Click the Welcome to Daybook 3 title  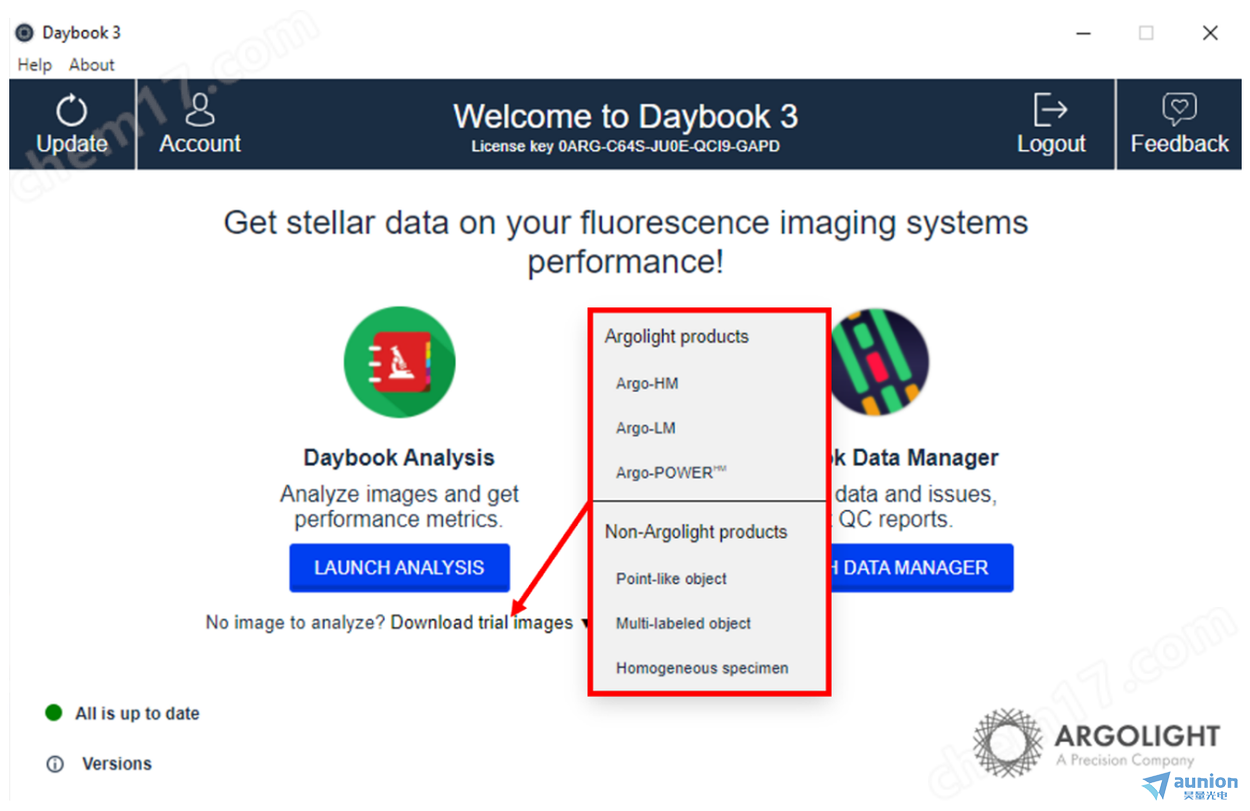626,116
